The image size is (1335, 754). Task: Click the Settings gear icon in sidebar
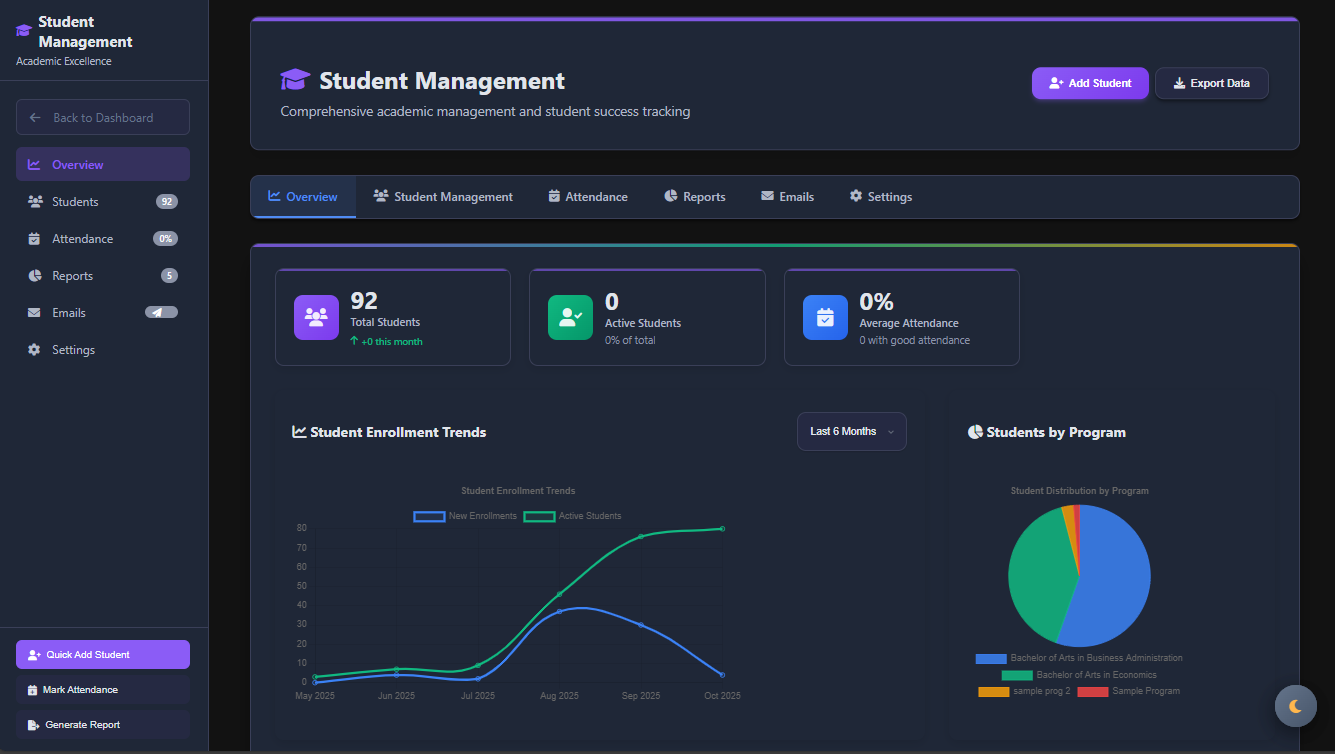tap(34, 350)
